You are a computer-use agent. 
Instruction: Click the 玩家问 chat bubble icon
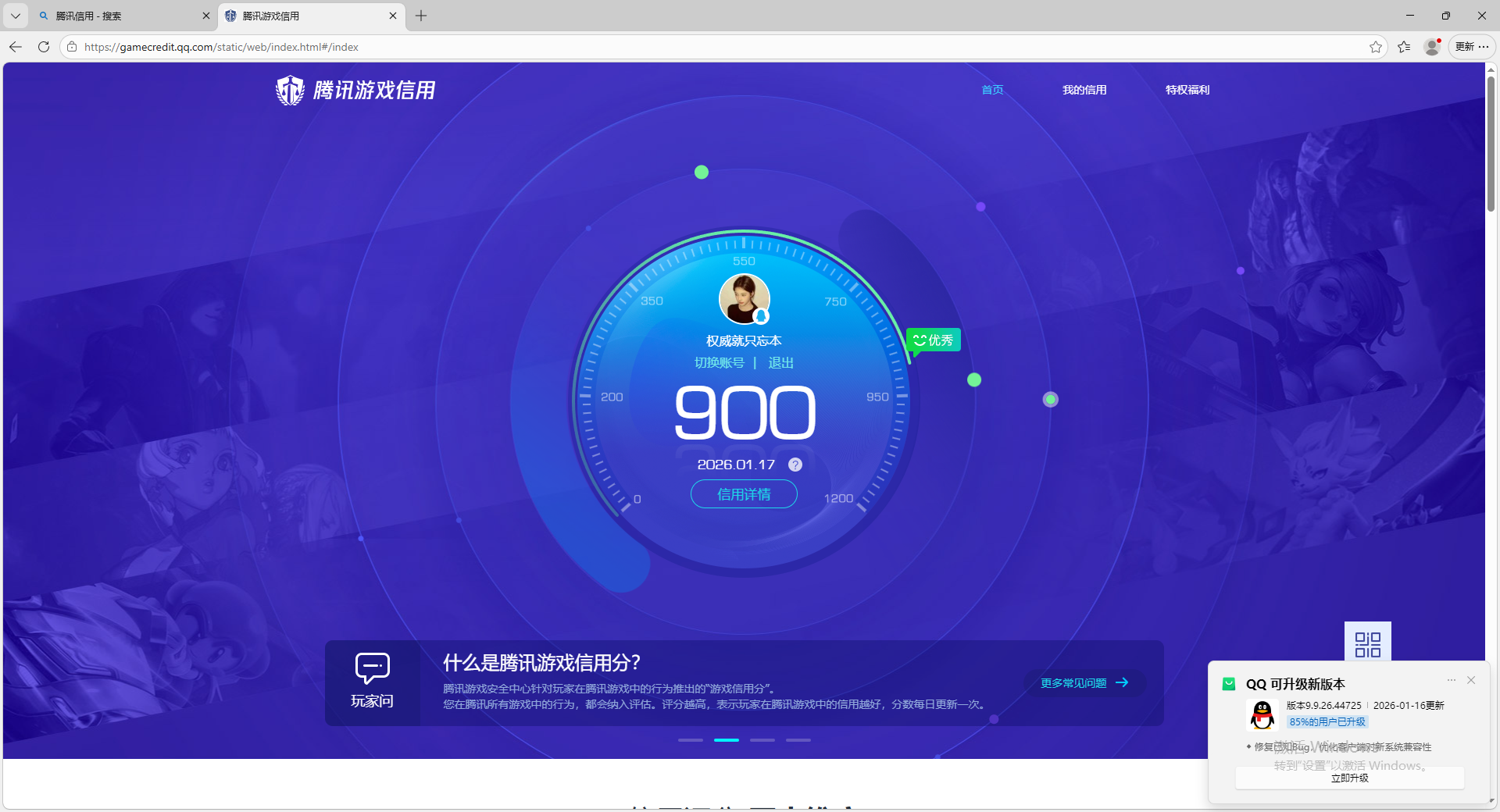pos(372,668)
